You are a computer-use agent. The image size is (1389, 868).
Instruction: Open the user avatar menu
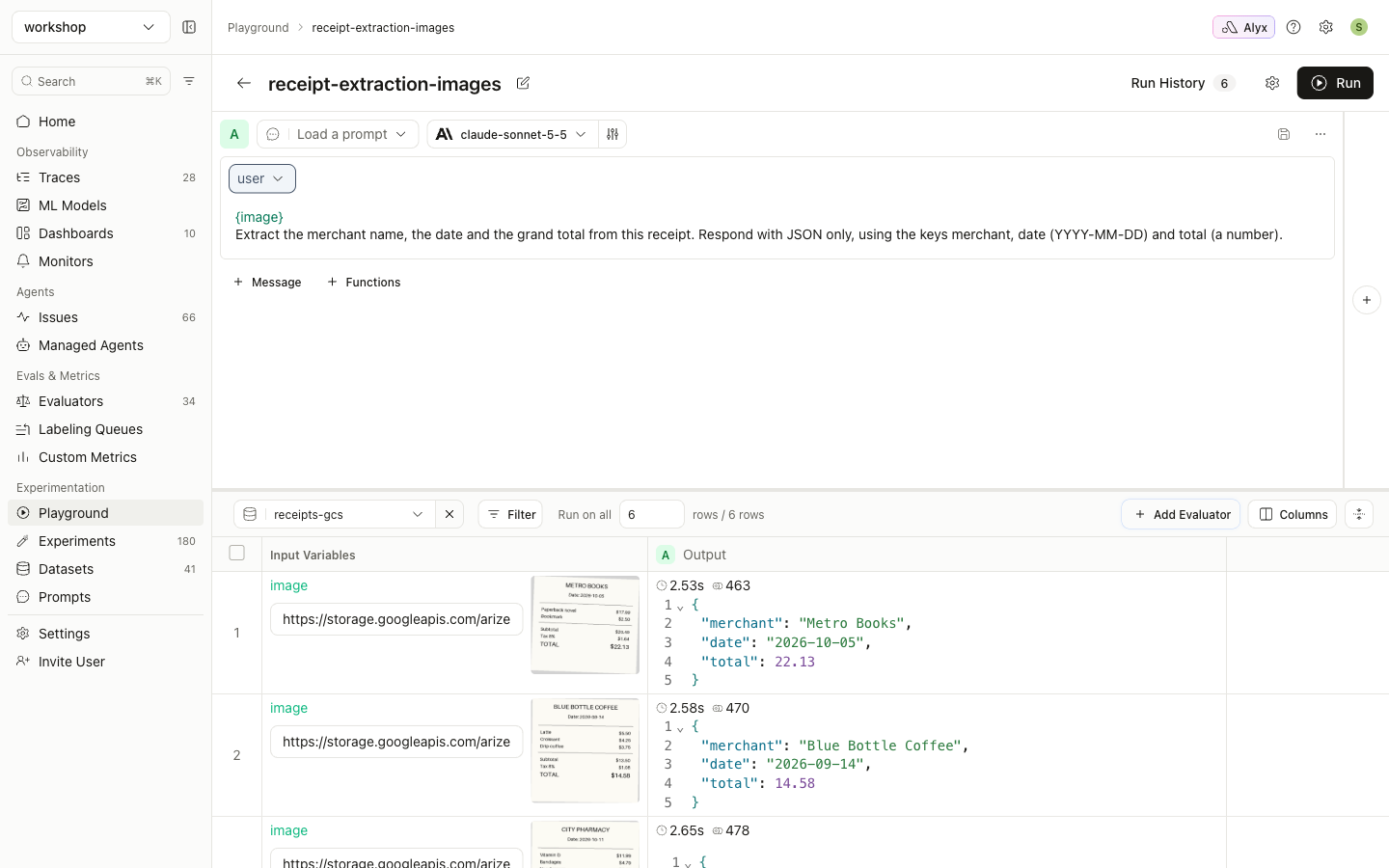tap(1359, 27)
